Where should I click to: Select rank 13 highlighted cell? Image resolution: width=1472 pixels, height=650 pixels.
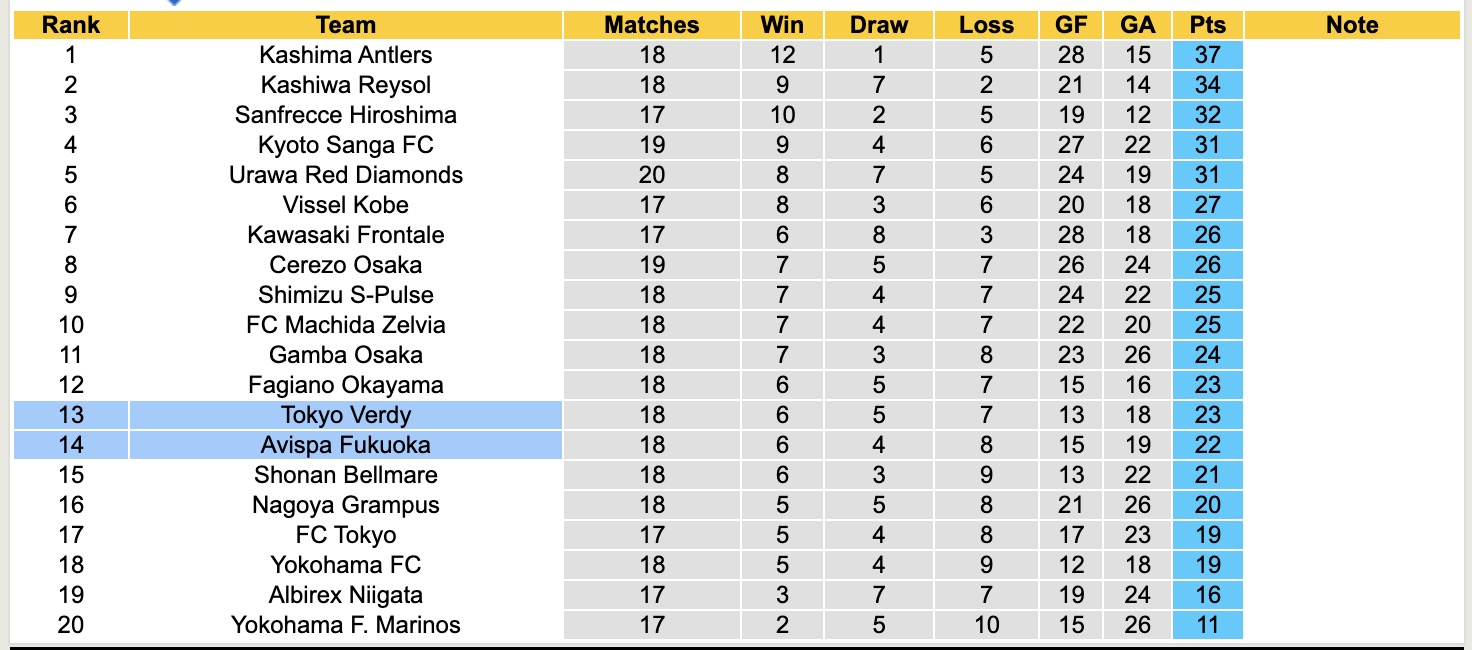(71, 415)
